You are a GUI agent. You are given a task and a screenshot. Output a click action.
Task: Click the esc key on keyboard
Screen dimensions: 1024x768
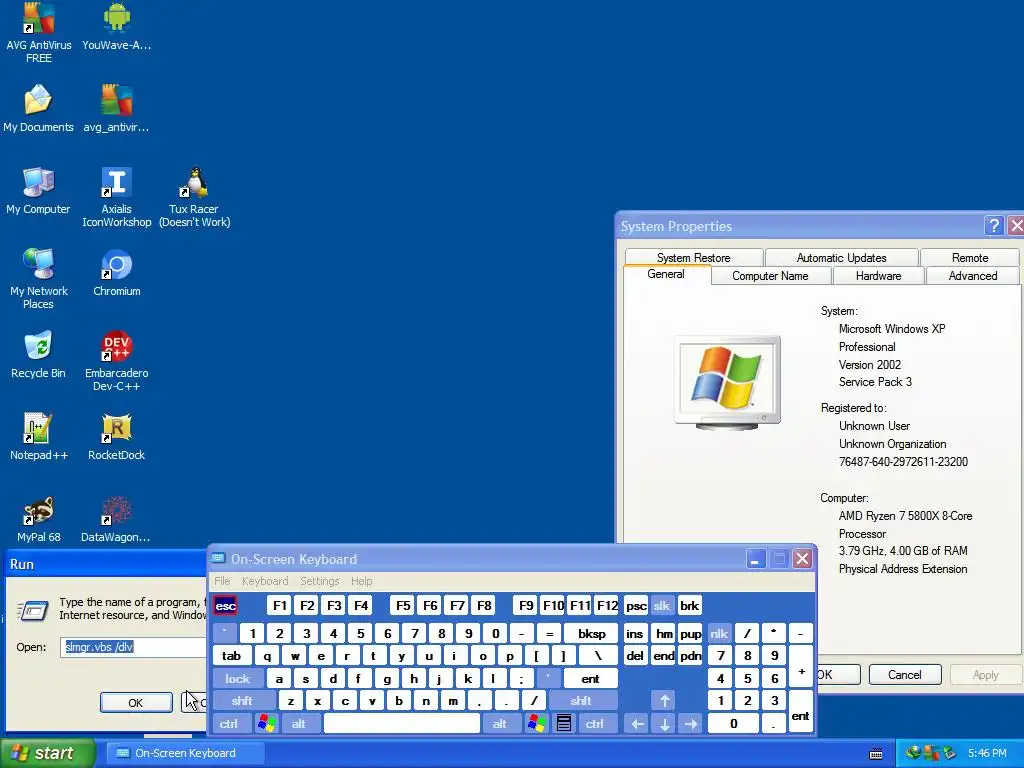pyautogui.click(x=225, y=605)
